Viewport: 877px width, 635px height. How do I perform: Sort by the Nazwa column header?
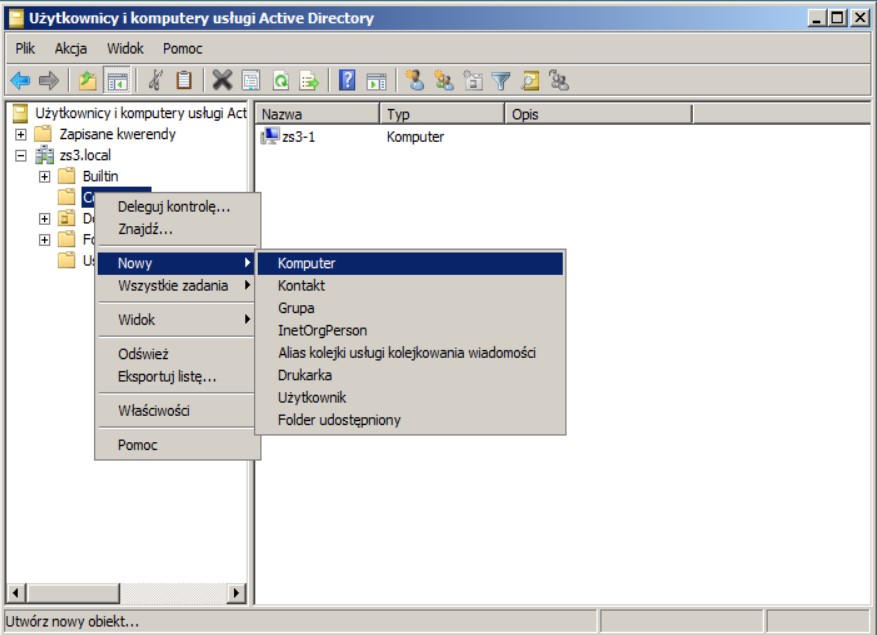pos(315,114)
